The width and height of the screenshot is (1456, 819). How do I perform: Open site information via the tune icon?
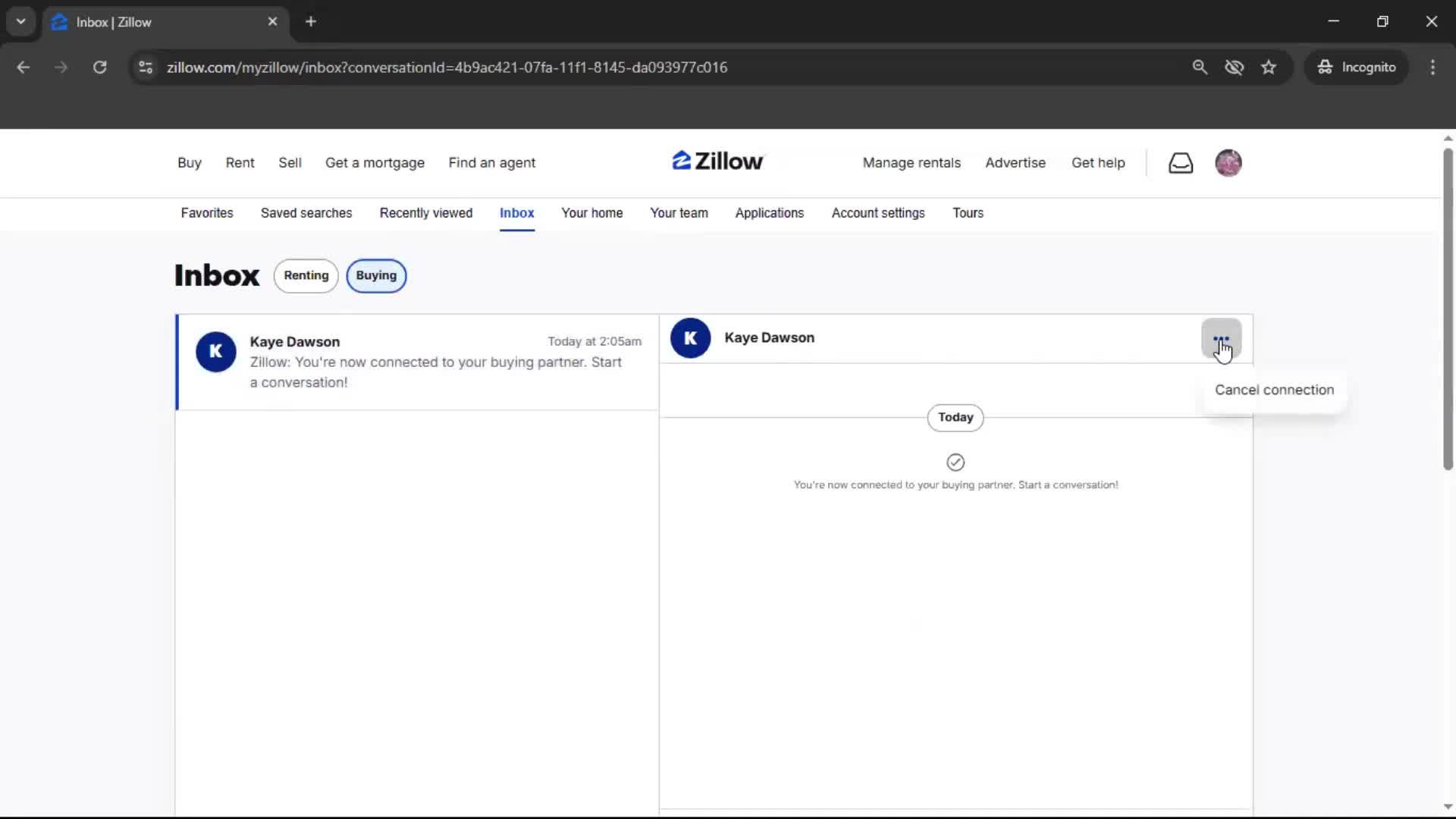tap(145, 67)
